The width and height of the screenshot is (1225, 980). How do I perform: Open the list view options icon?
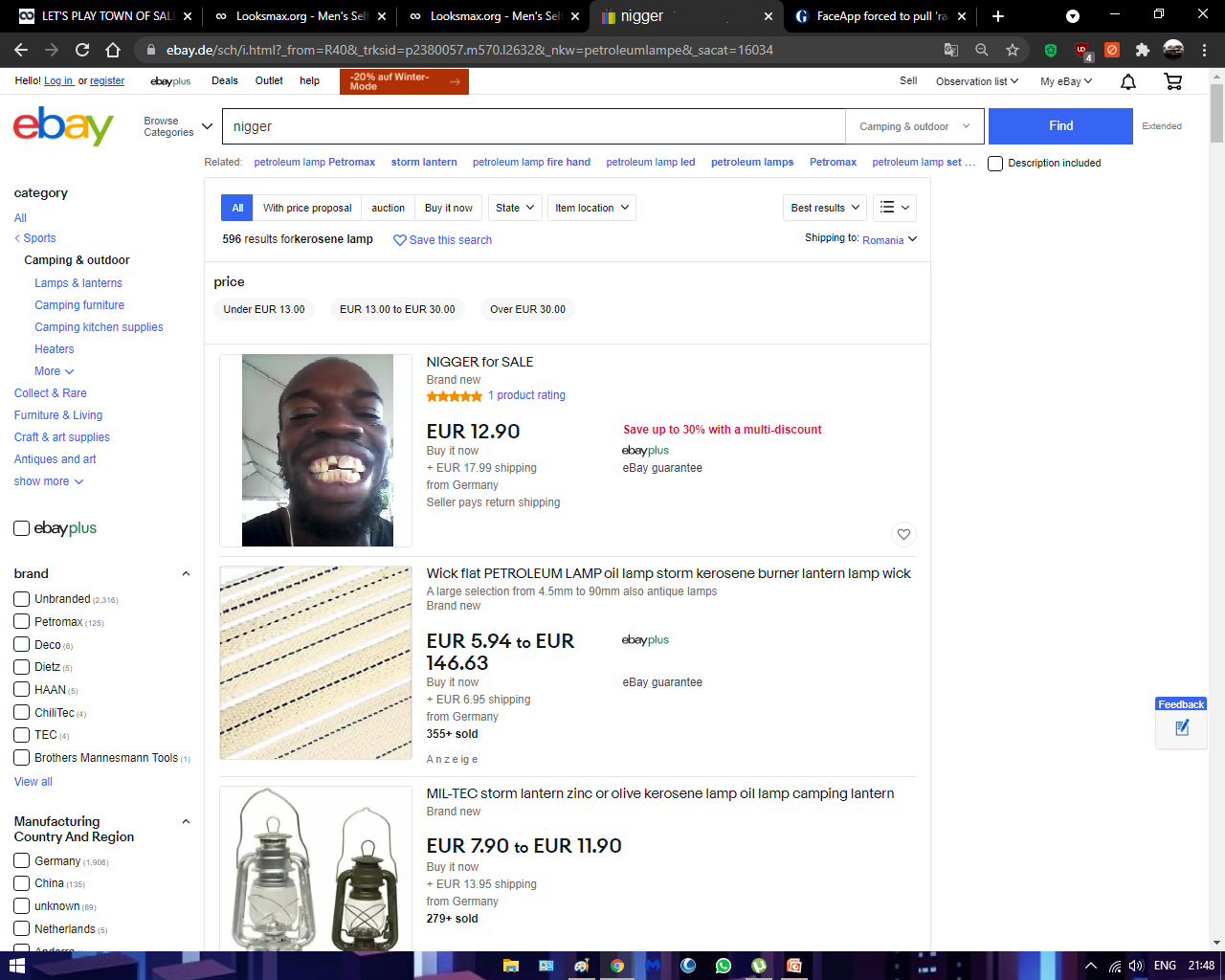pyautogui.click(x=895, y=208)
